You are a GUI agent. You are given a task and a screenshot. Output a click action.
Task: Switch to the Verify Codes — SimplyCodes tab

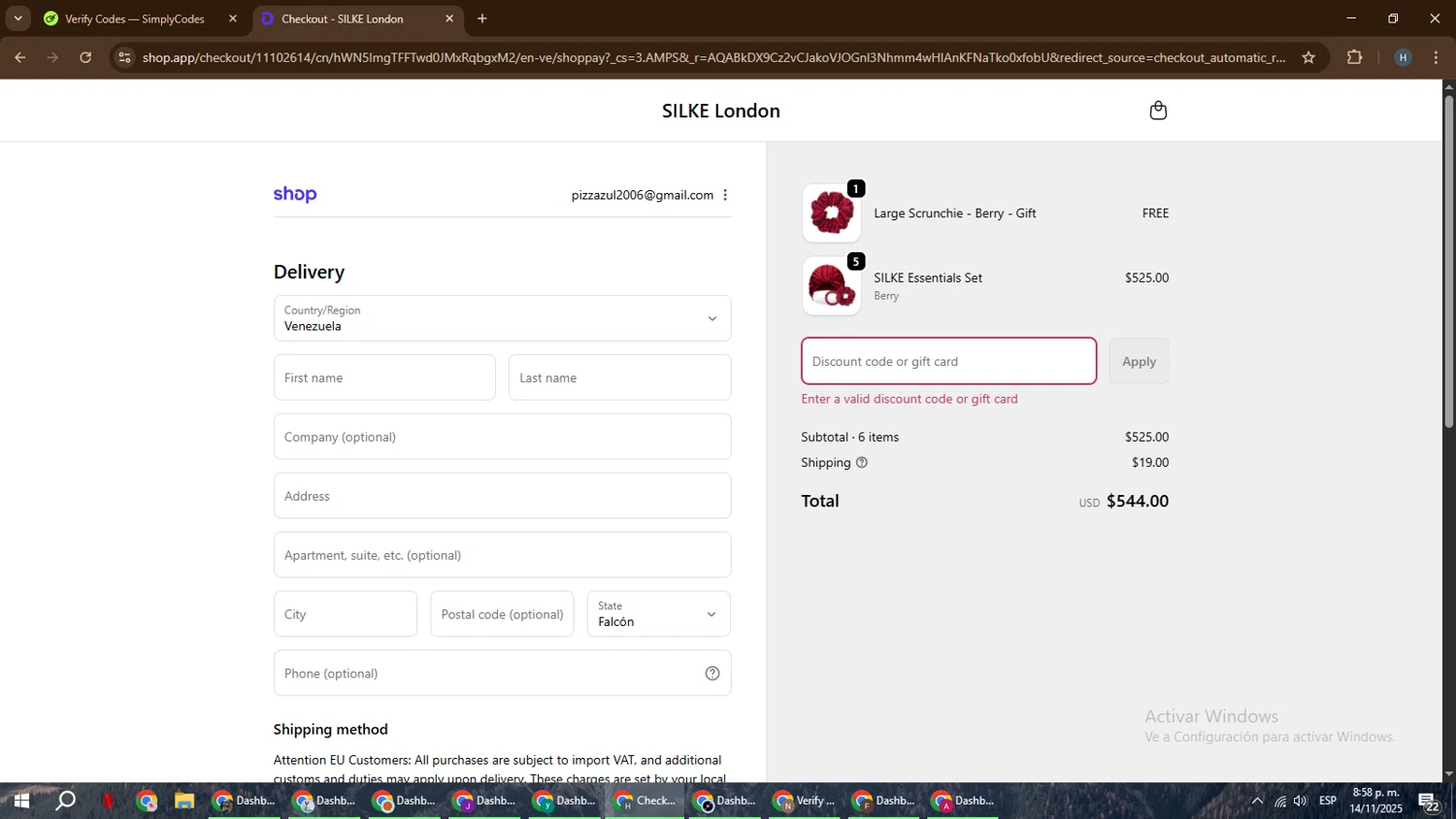(x=139, y=18)
